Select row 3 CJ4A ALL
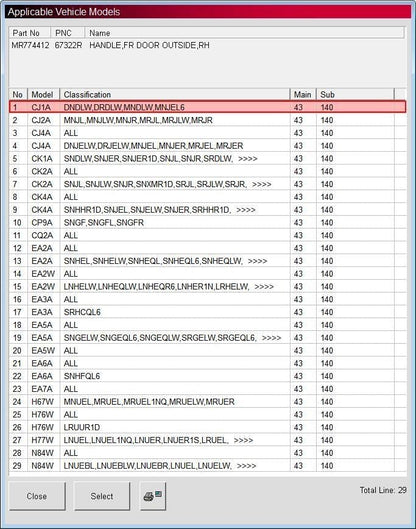The width and height of the screenshot is (416, 529). [x=207, y=133]
